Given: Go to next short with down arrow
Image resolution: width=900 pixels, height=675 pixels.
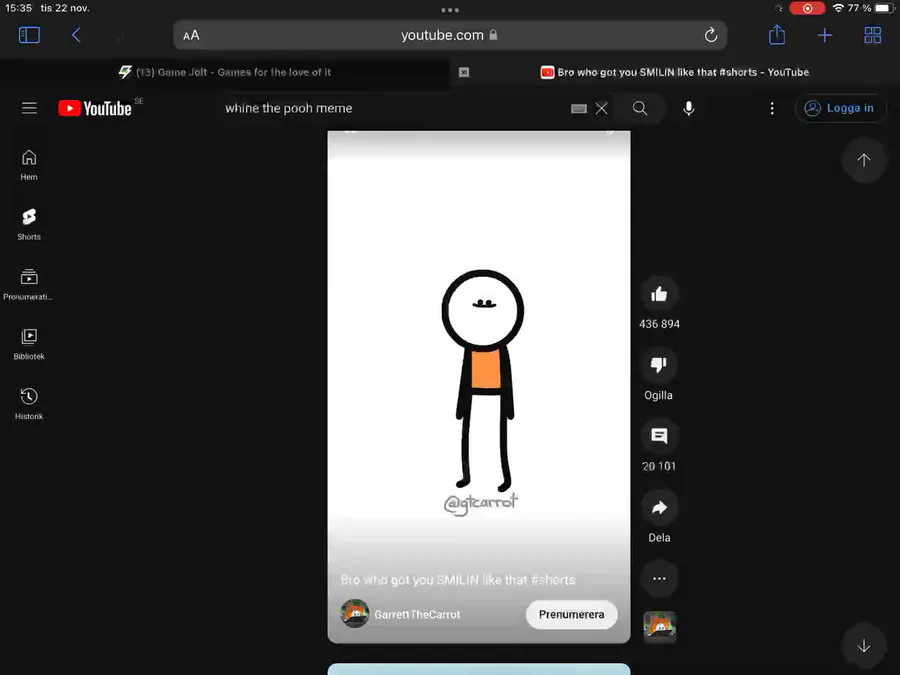Looking at the screenshot, I should click(864, 646).
